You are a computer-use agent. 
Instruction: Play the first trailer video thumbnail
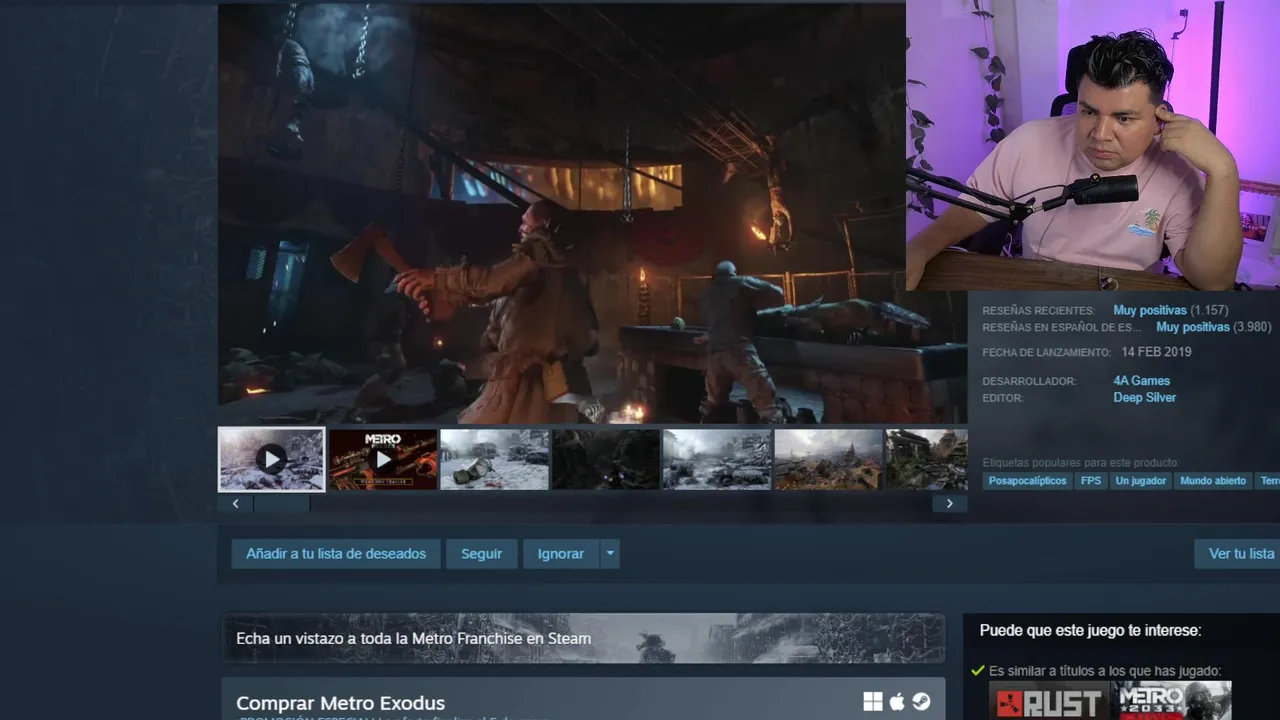click(272, 459)
